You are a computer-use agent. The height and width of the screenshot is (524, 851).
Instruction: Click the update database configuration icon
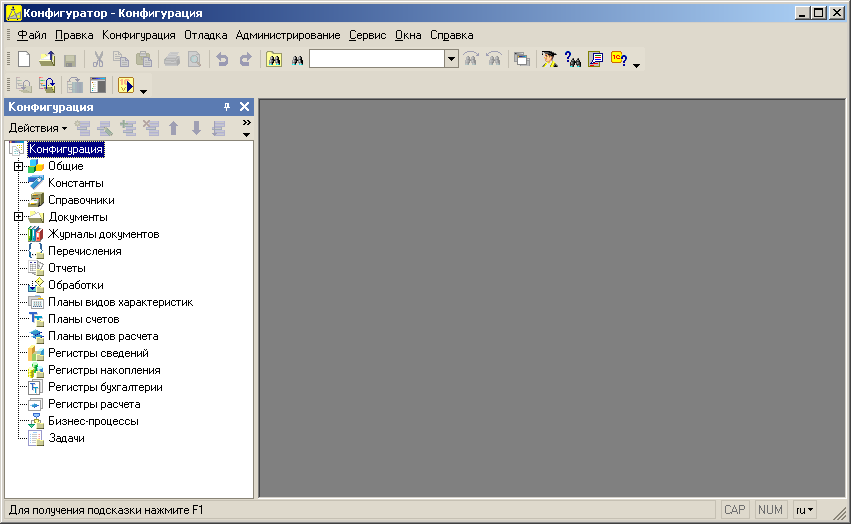click(x=47, y=85)
